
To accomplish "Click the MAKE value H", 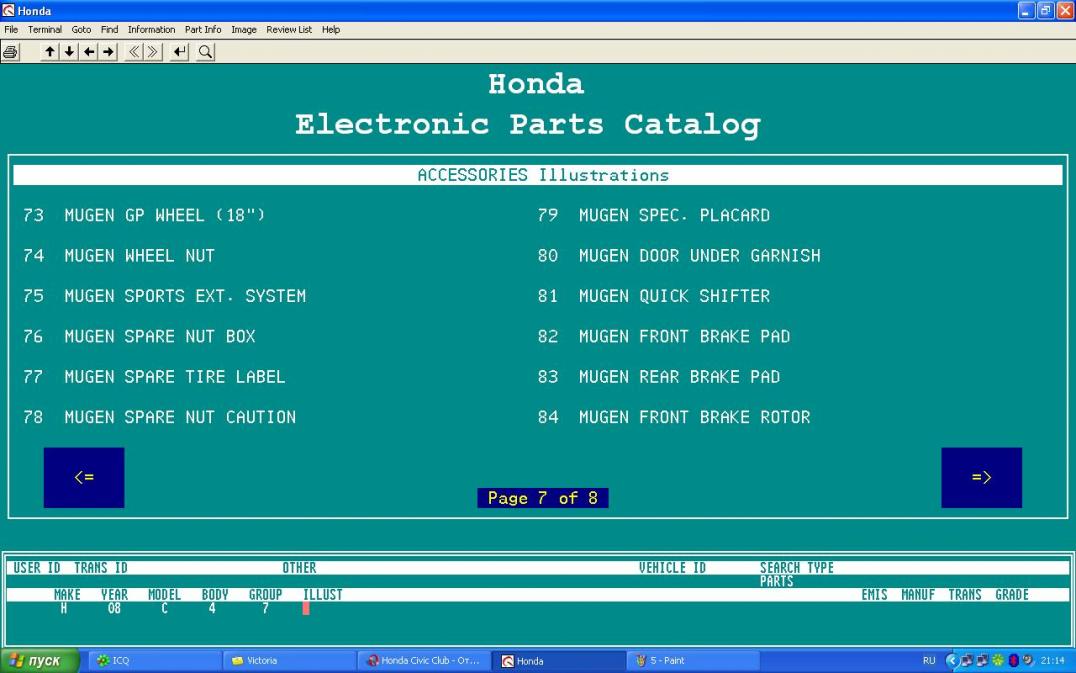I will [x=64, y=609].
